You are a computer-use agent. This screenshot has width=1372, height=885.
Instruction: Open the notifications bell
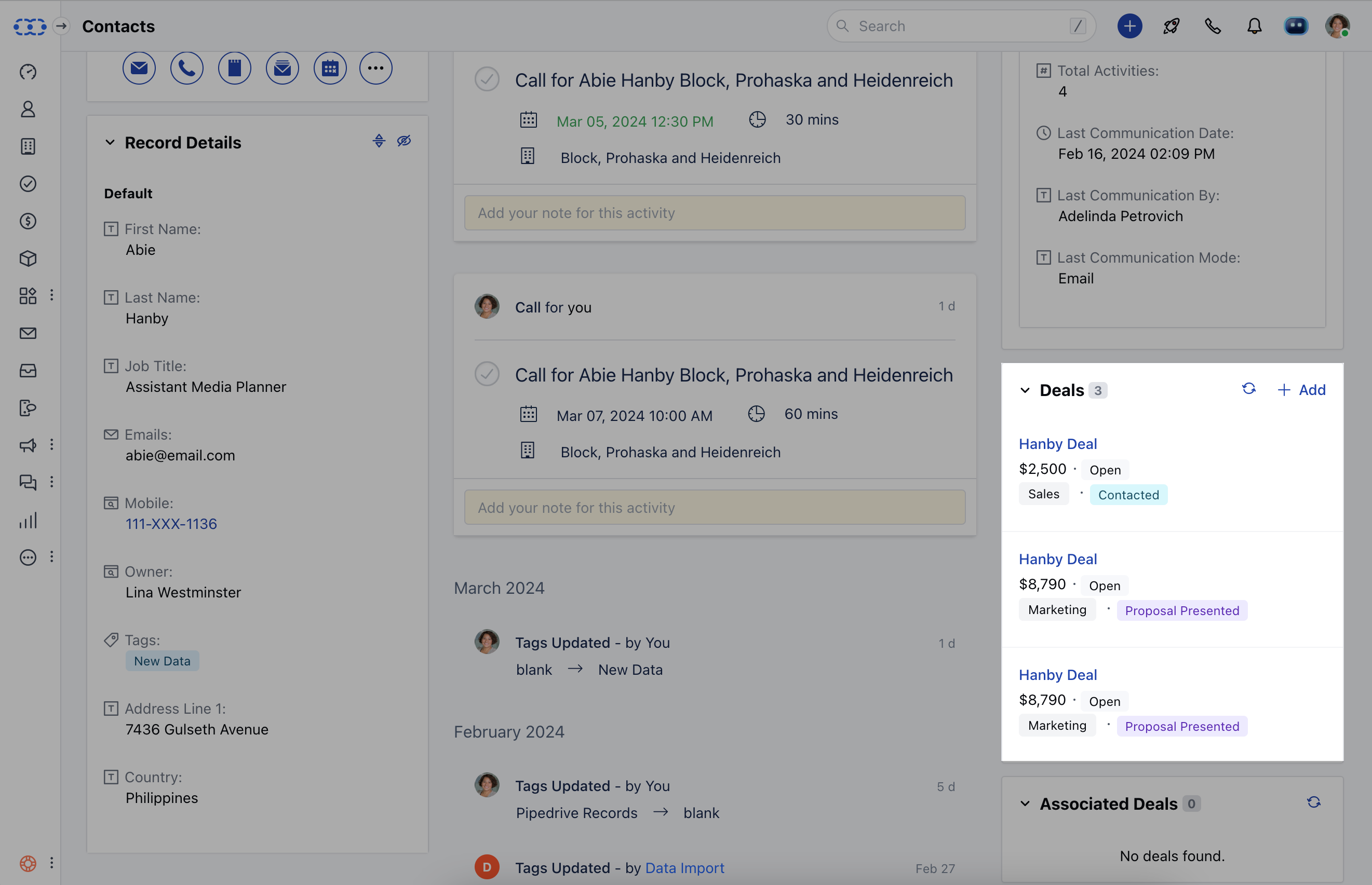click(1254, 26)
